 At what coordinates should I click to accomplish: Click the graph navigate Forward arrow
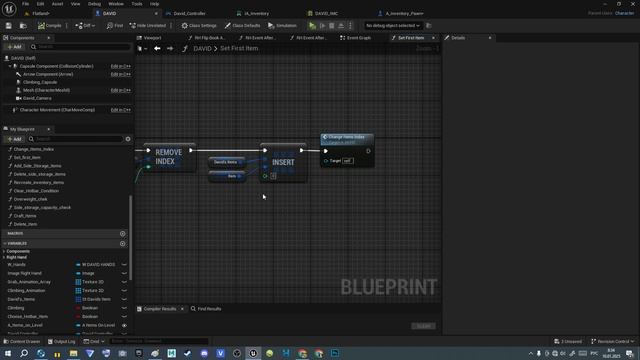click(x=170, y=49)
